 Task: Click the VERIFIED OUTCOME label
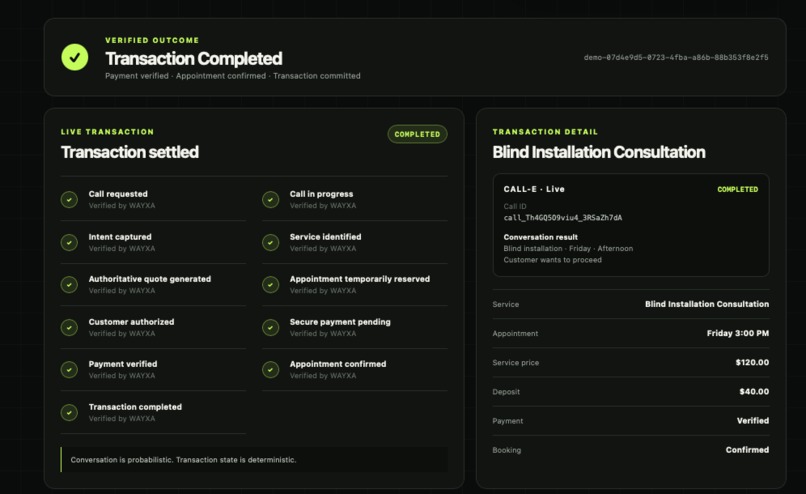point(152,40)
